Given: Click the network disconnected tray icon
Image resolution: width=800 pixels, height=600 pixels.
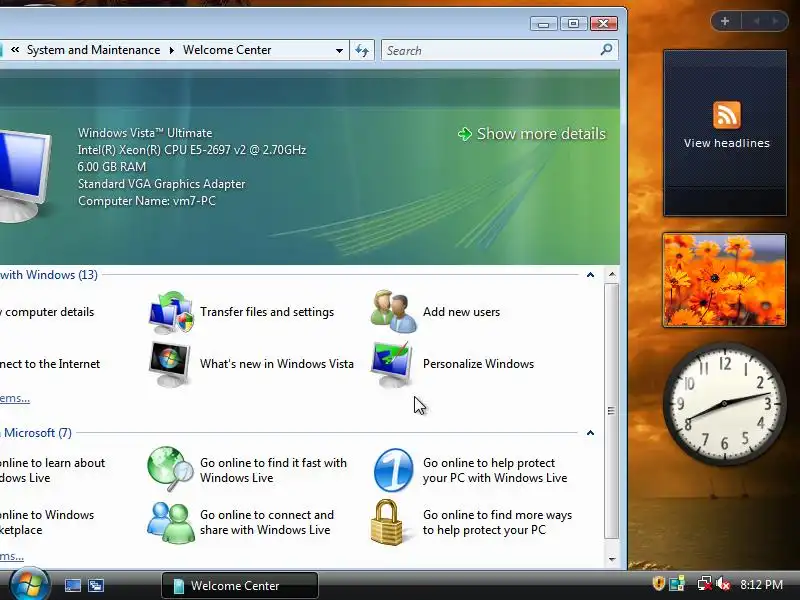Looking at the screenshot, I should click(705, 584).
